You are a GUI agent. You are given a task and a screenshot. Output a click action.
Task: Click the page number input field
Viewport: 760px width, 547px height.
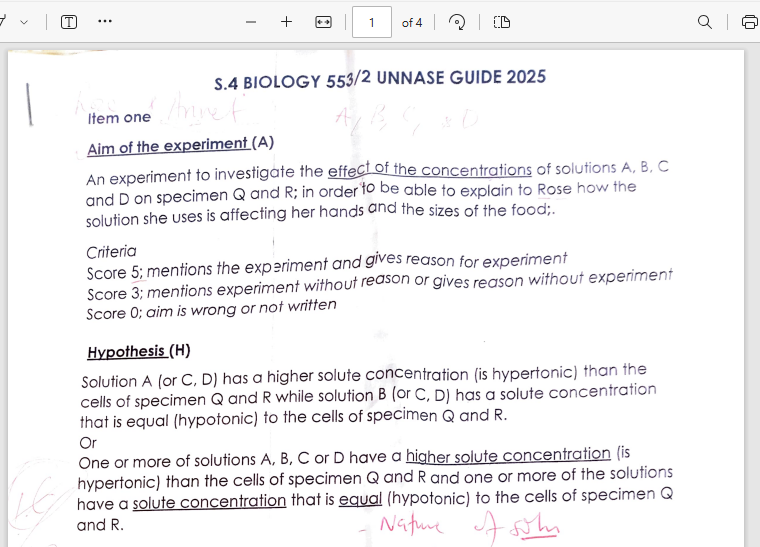click(x=372, y=22)
